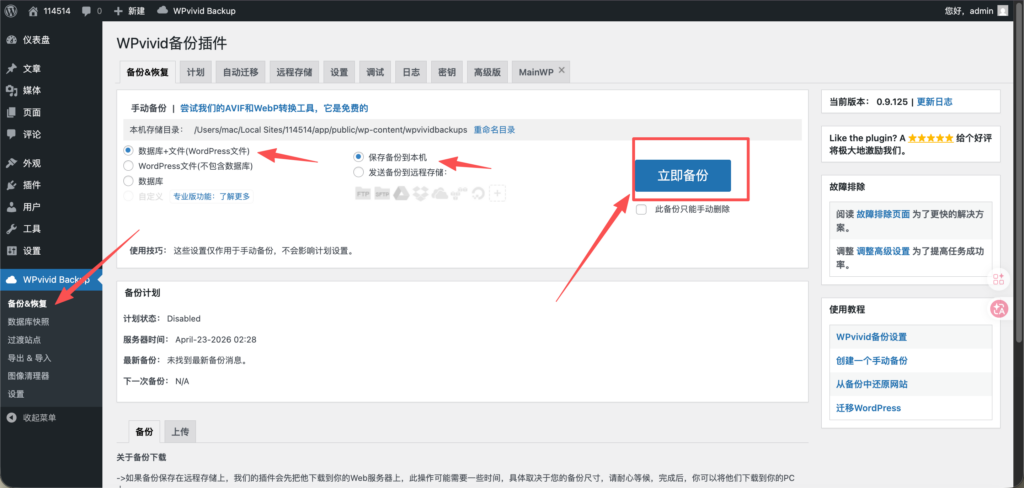Screen dimensions: 1024x488
Task: Click the Dropbox storage icon
Action: tap(421, 193)
